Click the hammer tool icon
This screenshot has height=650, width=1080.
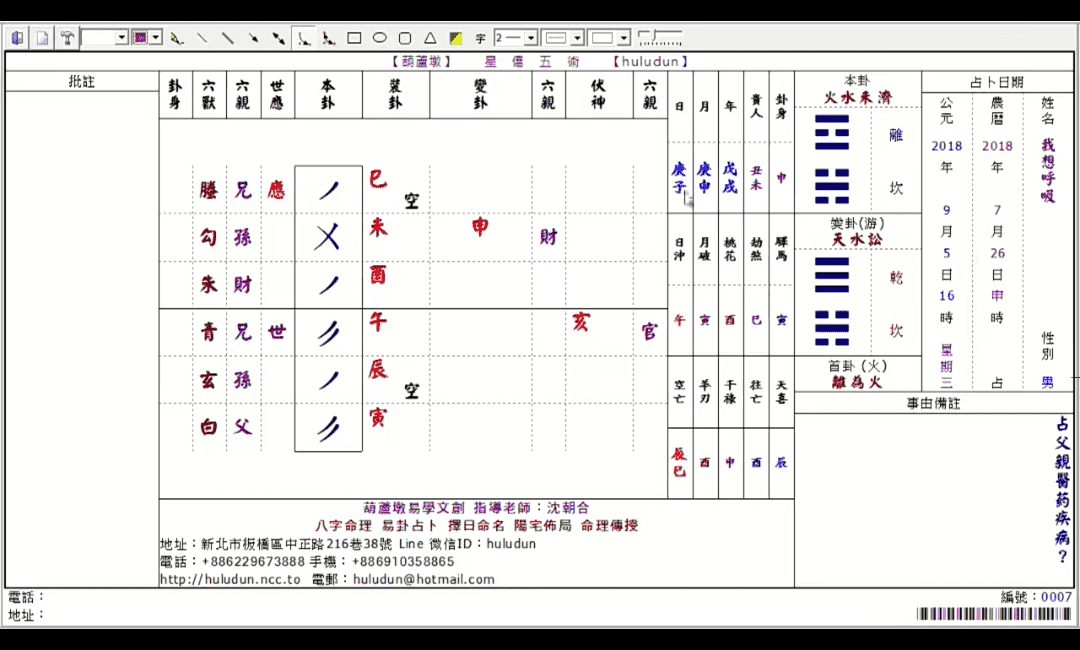click(x=67, y=38)
